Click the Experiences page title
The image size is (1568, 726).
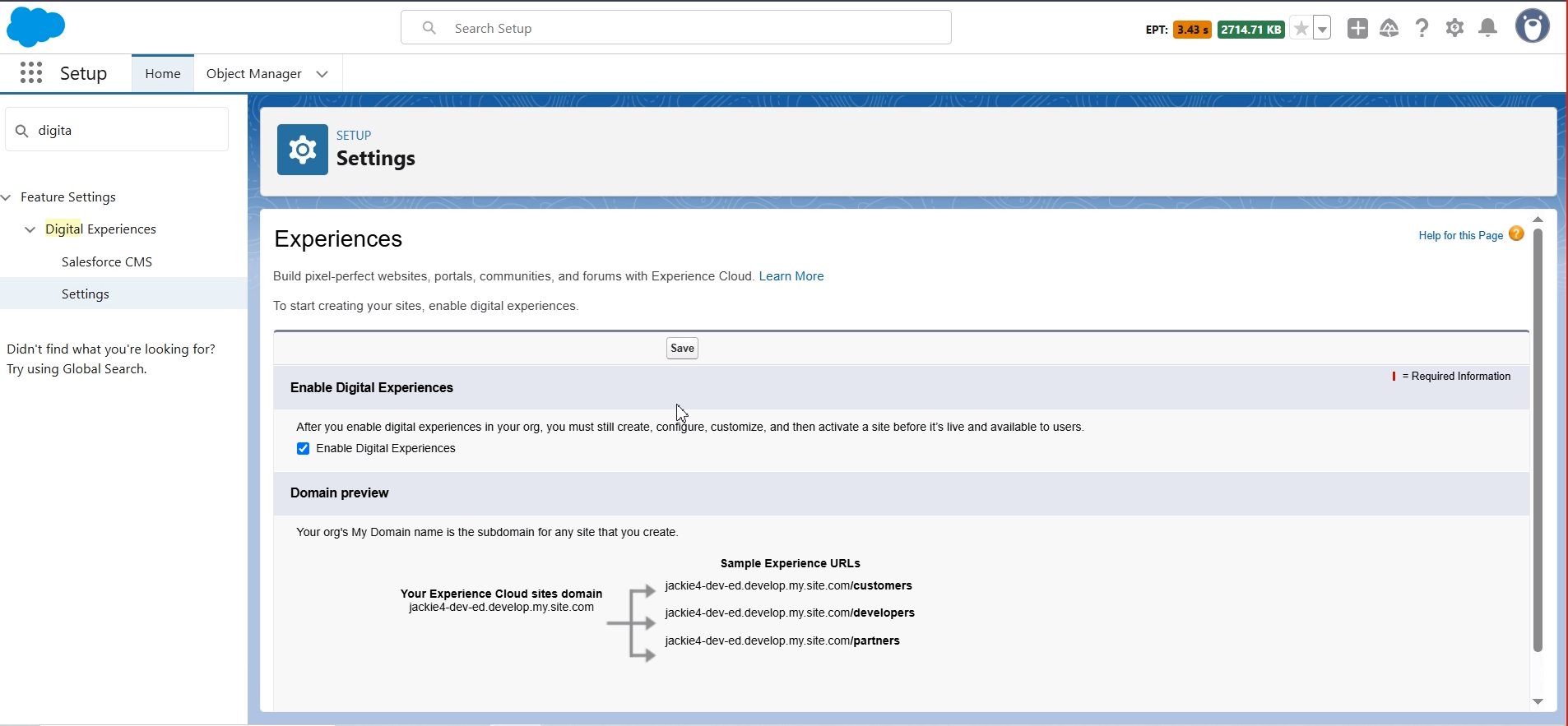coord(338,239)
